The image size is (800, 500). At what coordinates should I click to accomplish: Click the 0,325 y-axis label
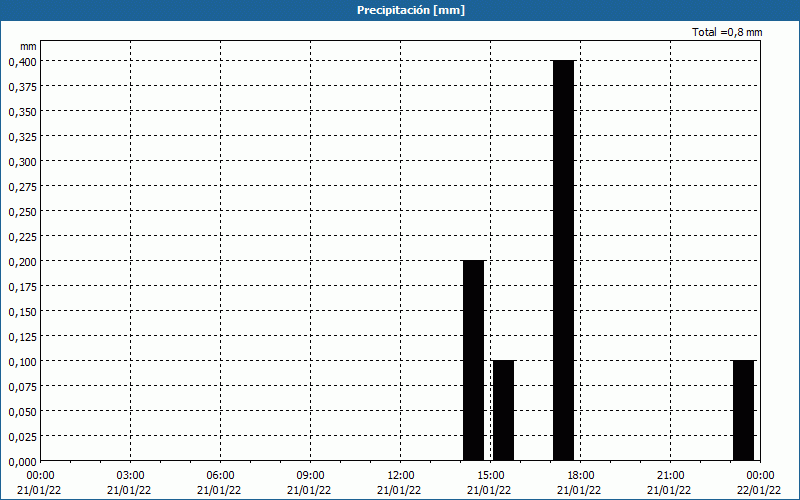tap(22, 137)
